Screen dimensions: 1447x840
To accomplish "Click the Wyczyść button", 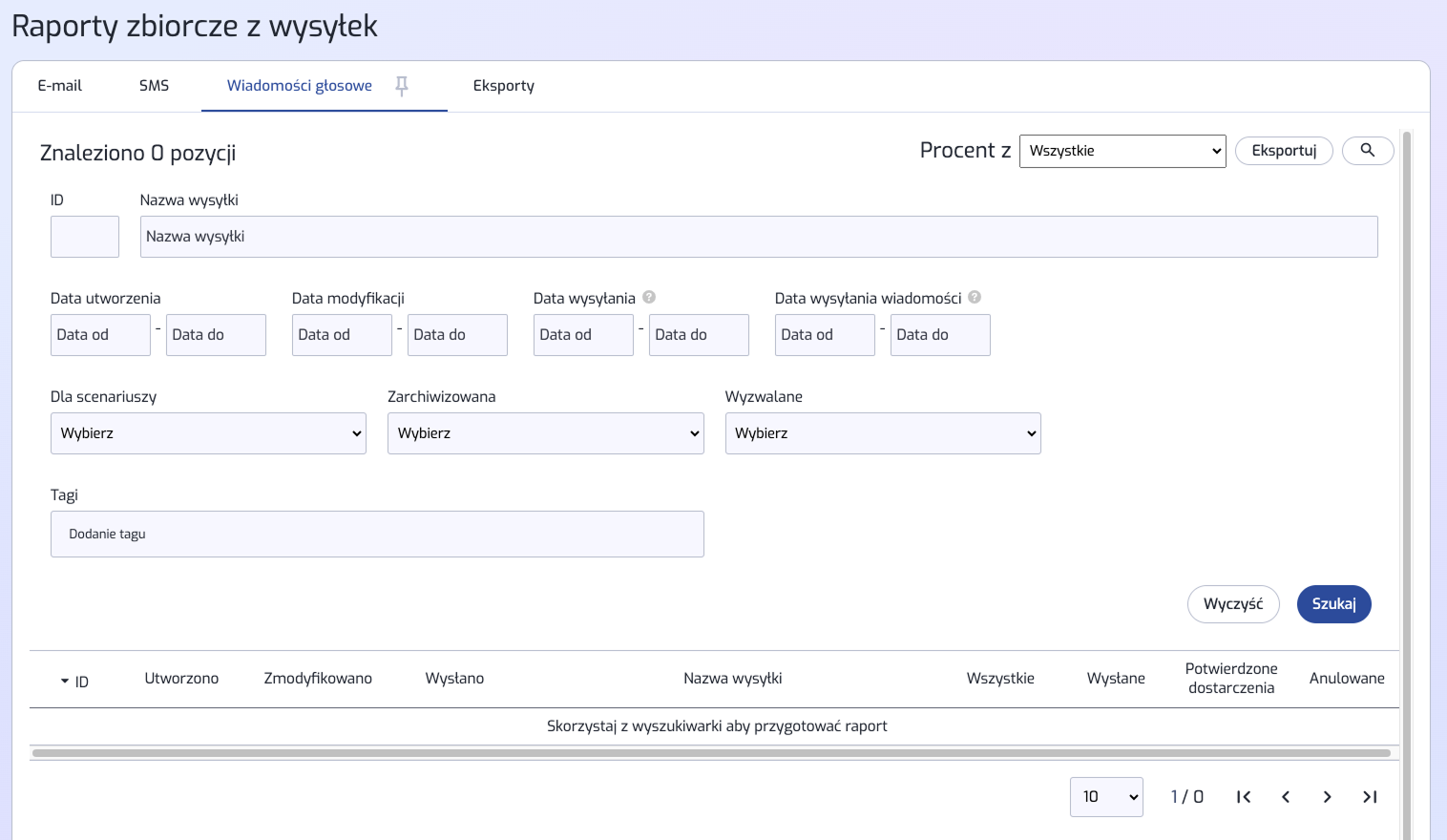I will tap(1232, 604).
